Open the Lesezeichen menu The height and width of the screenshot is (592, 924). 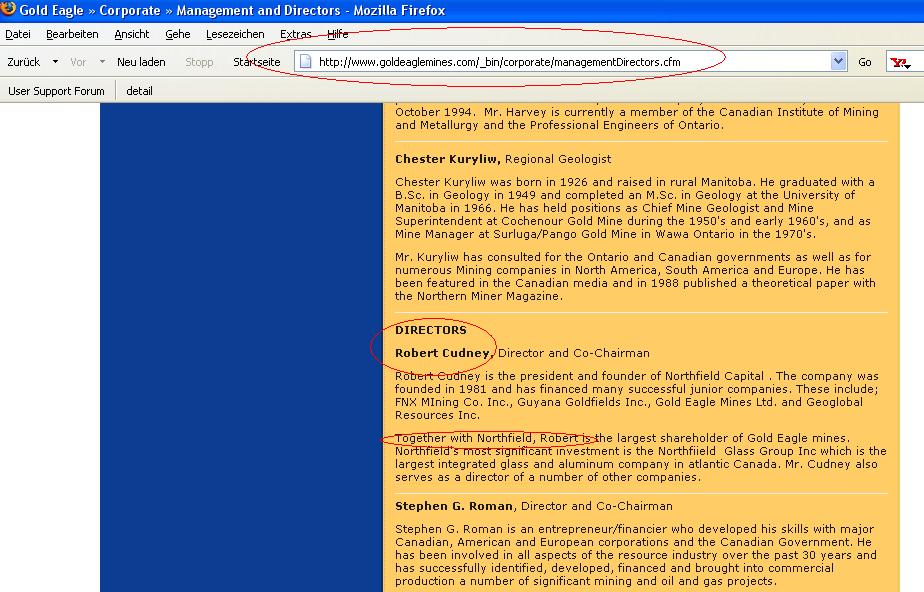click(235, 34)
